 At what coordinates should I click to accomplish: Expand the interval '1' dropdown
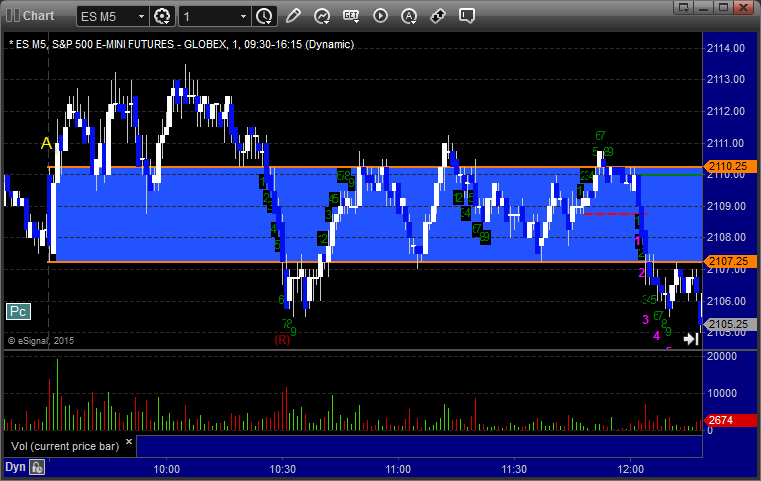244,17
